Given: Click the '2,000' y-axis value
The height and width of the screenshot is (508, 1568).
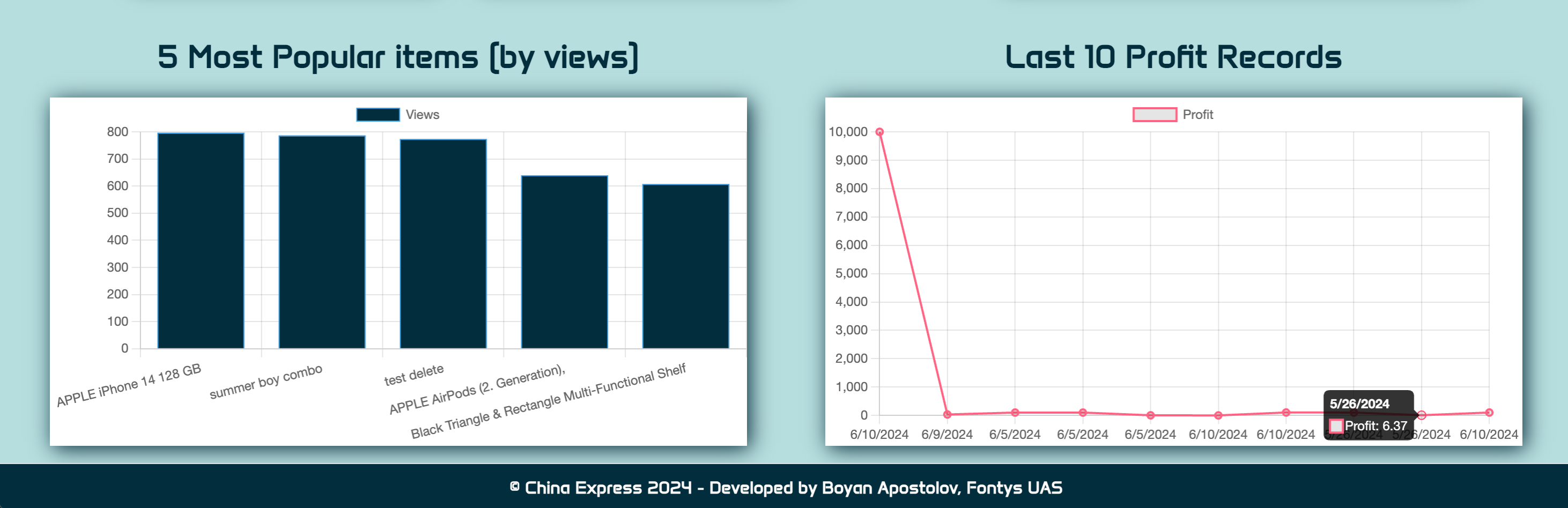Looking at the screenshot, I should coord(852,358).
